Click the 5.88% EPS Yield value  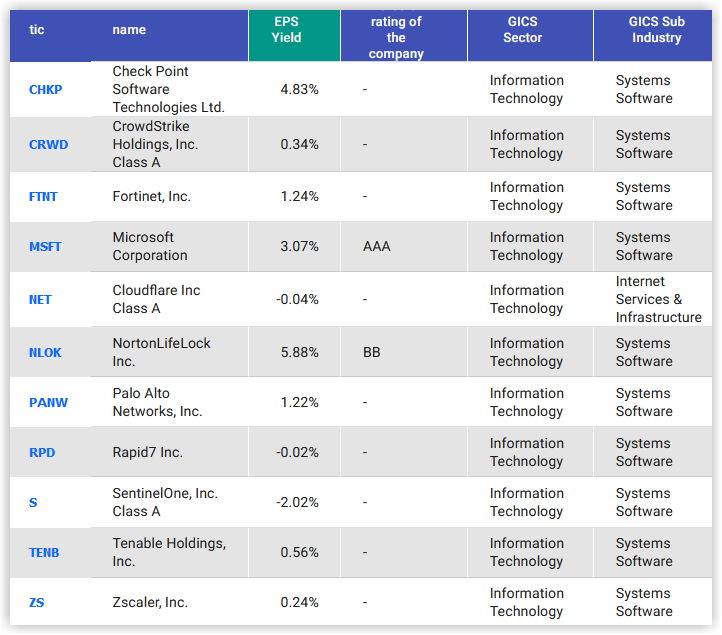299,353
